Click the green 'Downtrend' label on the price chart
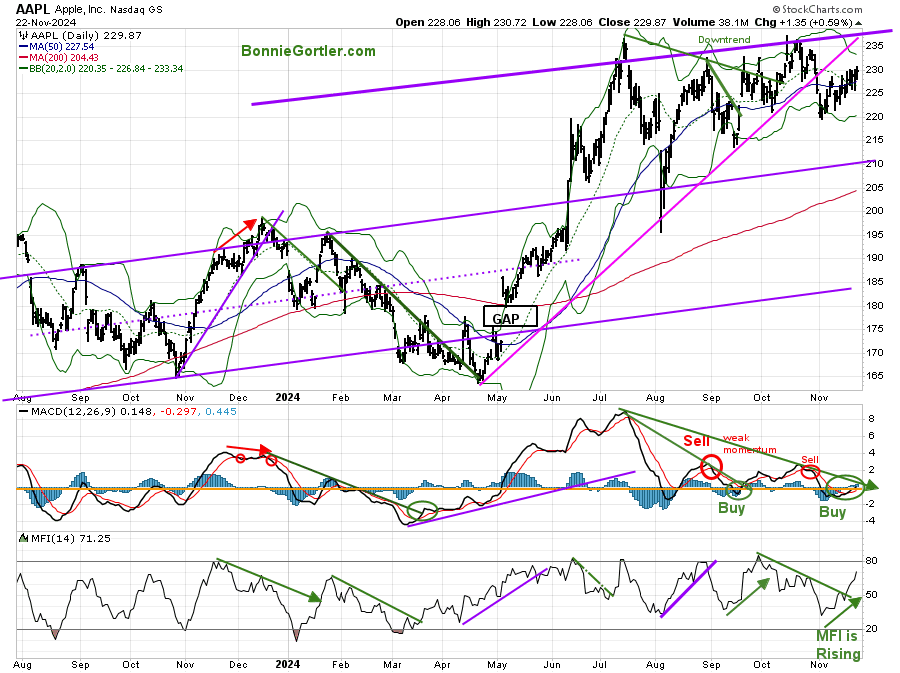This screenshot has height=673, width=900. pos(724,40)
